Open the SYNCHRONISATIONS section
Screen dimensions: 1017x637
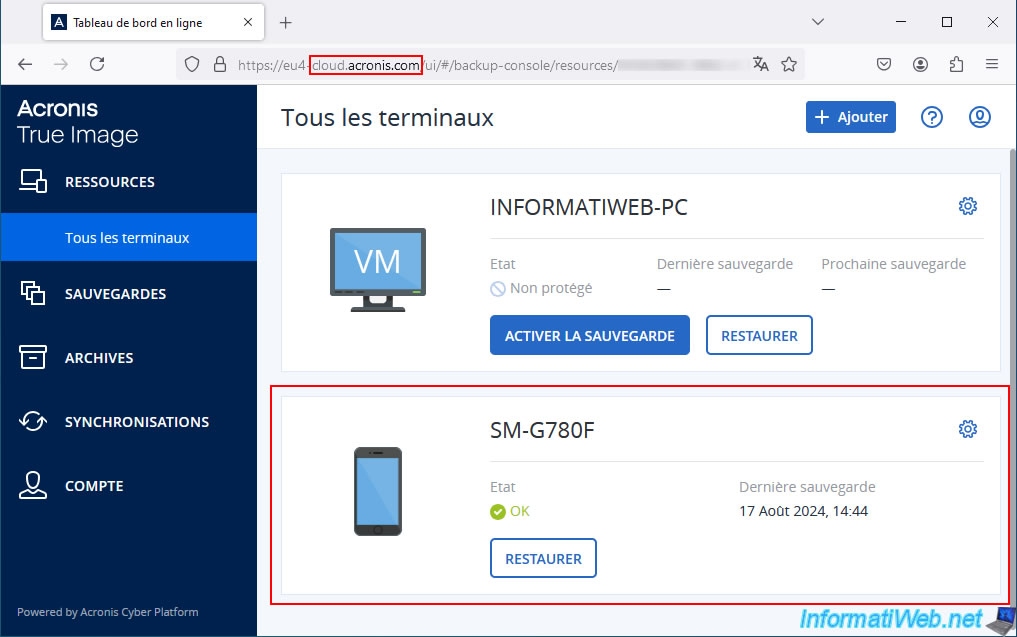(x=128, y=422)
